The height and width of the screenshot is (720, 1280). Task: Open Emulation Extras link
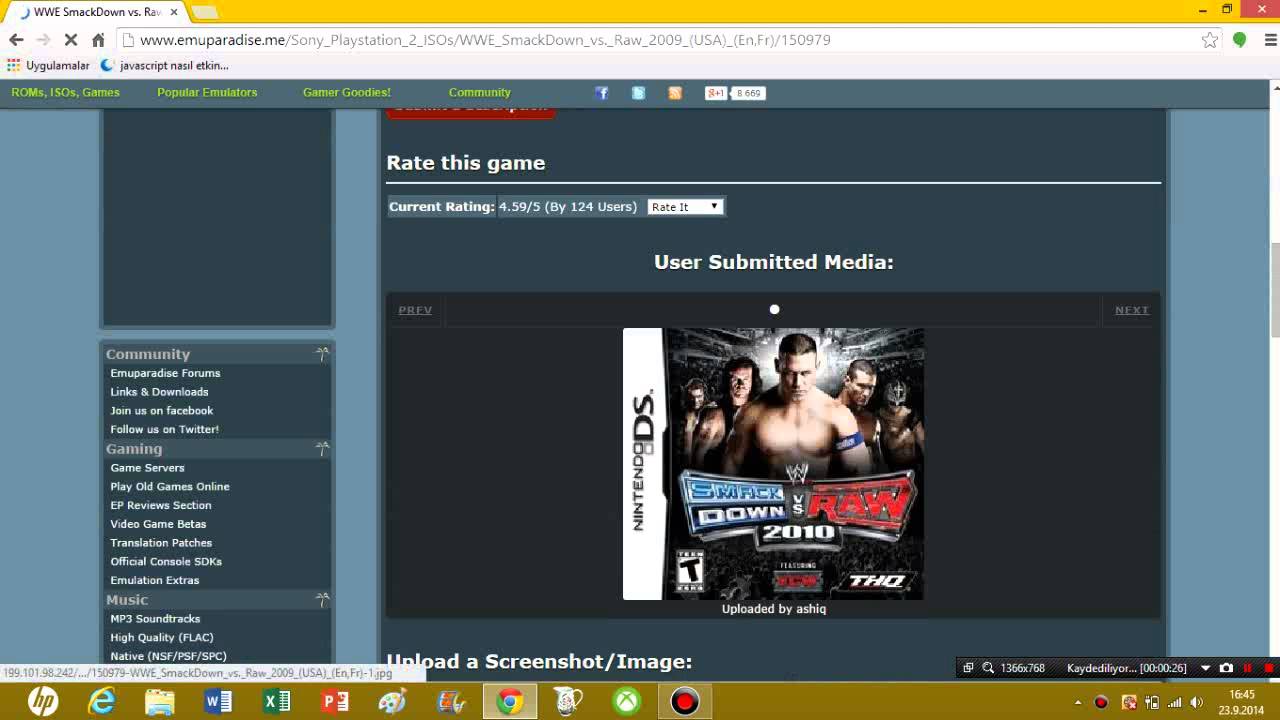[x=155, y=580]
